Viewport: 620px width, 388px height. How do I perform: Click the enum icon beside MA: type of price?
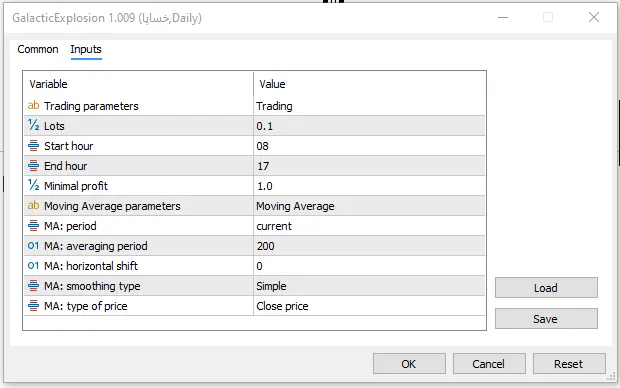pos(34,306)
